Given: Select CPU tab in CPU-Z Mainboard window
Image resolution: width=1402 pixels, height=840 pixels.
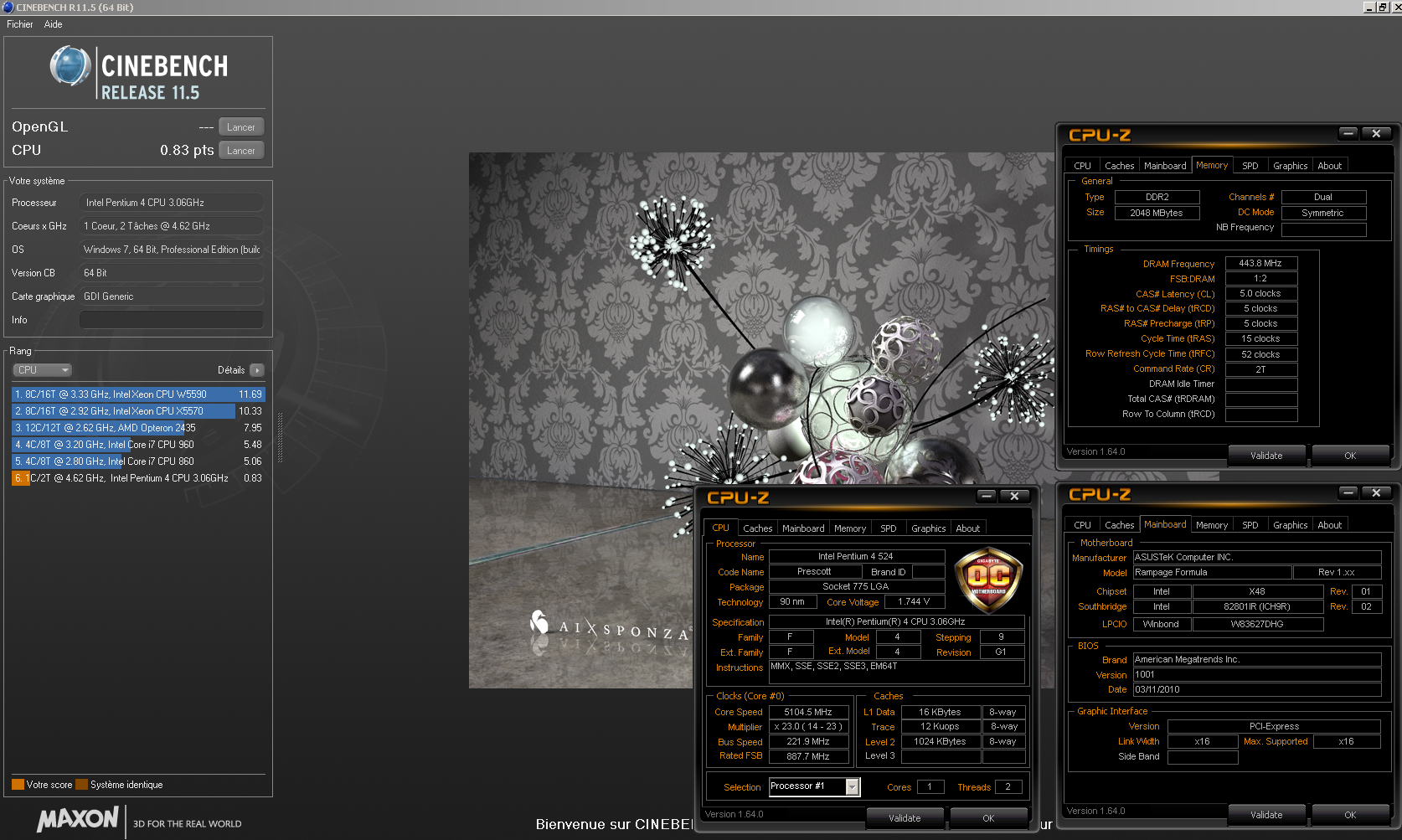Looking at the screenshot, I should pos(1082,525).
